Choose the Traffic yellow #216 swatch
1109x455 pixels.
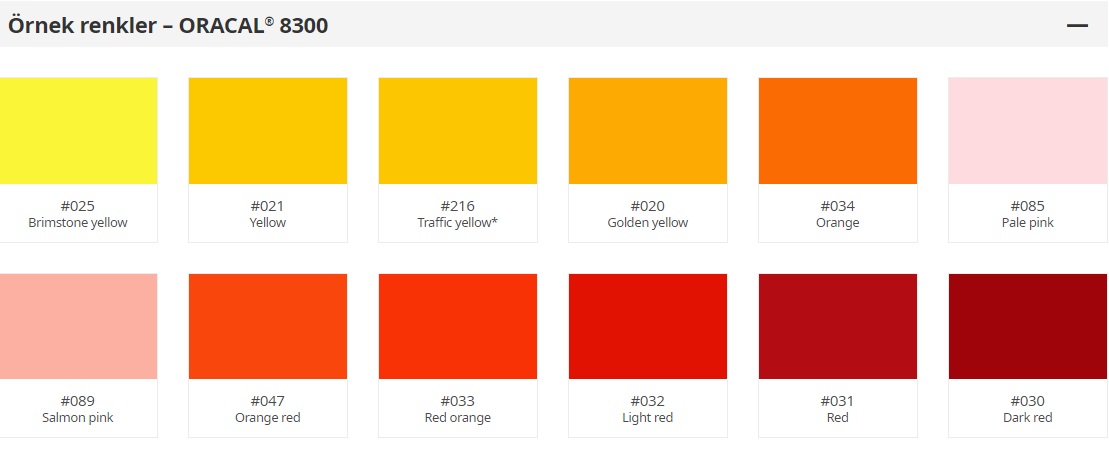coord(458,131)
